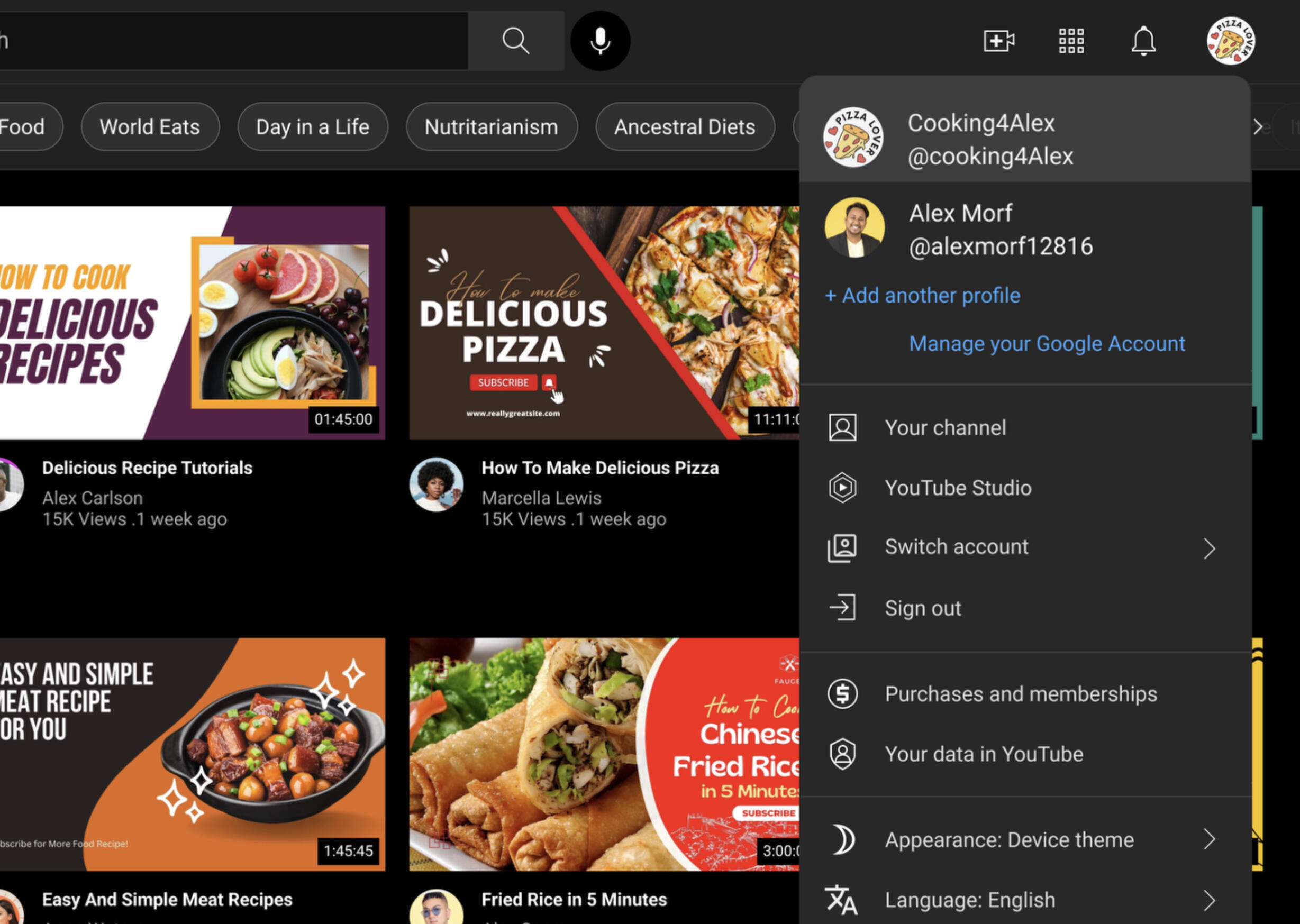Expand the Appearance: Device theme chevron
Viewport: 1300px width, 924px height.
(x=1210, y=839)
